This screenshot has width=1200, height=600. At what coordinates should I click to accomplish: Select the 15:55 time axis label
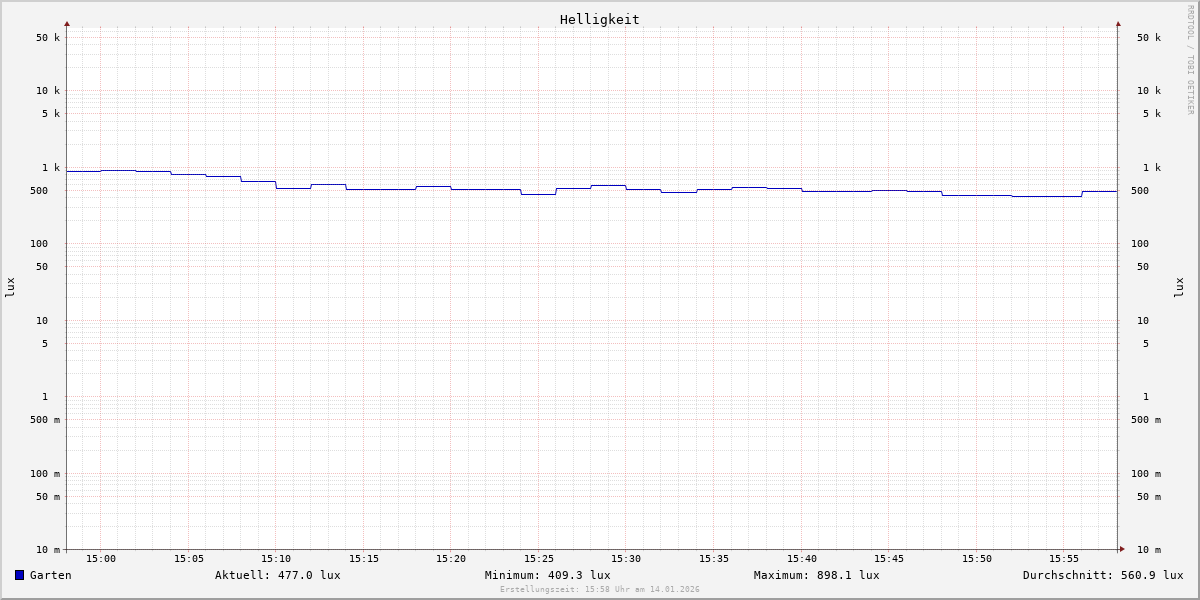[x=1064, y=559]
